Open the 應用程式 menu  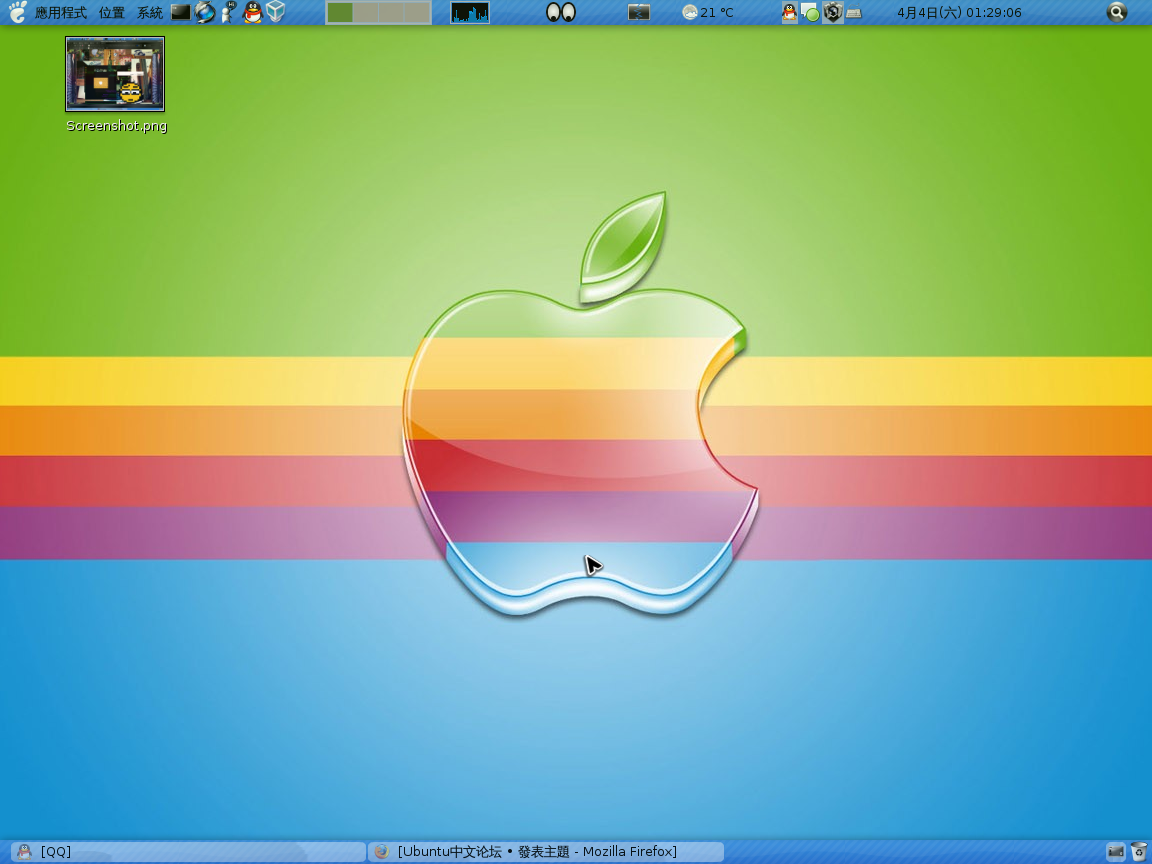pos(60,12)
